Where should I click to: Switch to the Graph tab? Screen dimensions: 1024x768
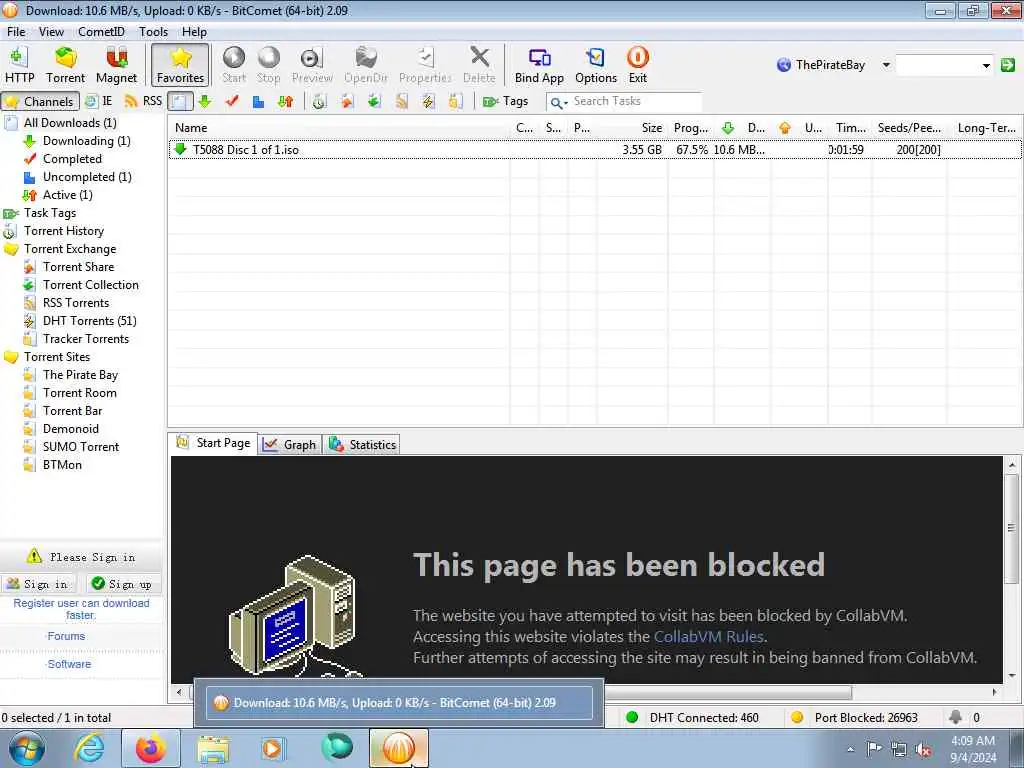(290, 445)
